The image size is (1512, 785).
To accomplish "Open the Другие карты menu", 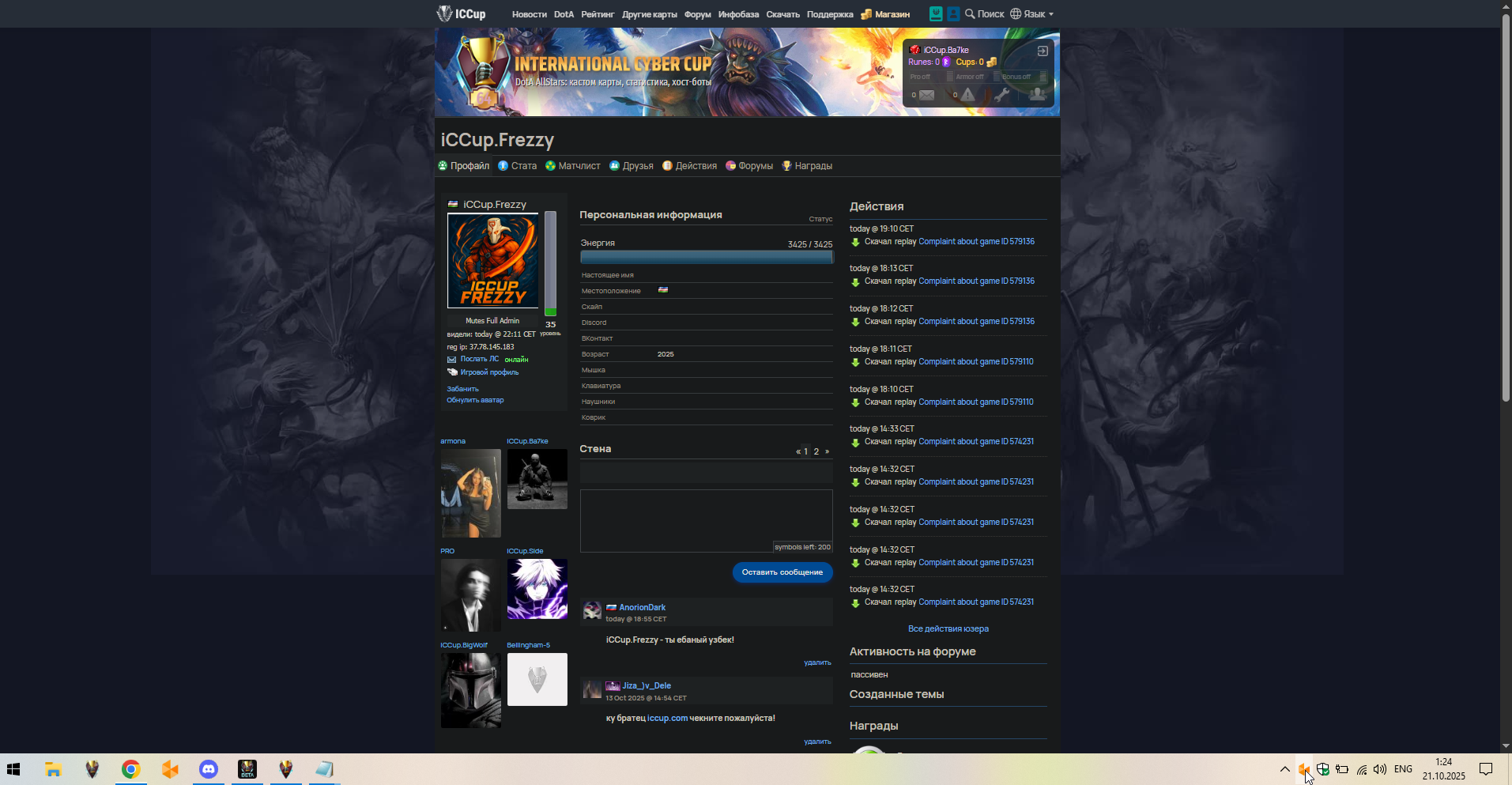I will pos(649,14).
